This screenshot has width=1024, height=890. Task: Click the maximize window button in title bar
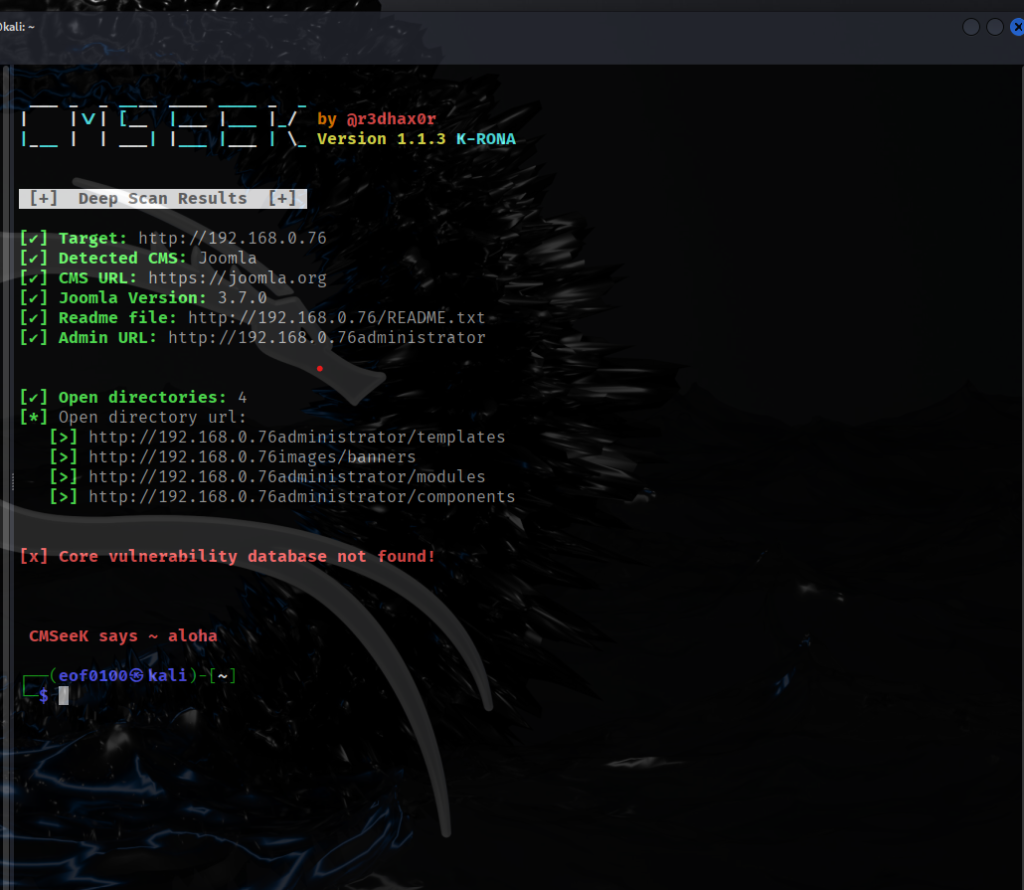click(995, 27)
